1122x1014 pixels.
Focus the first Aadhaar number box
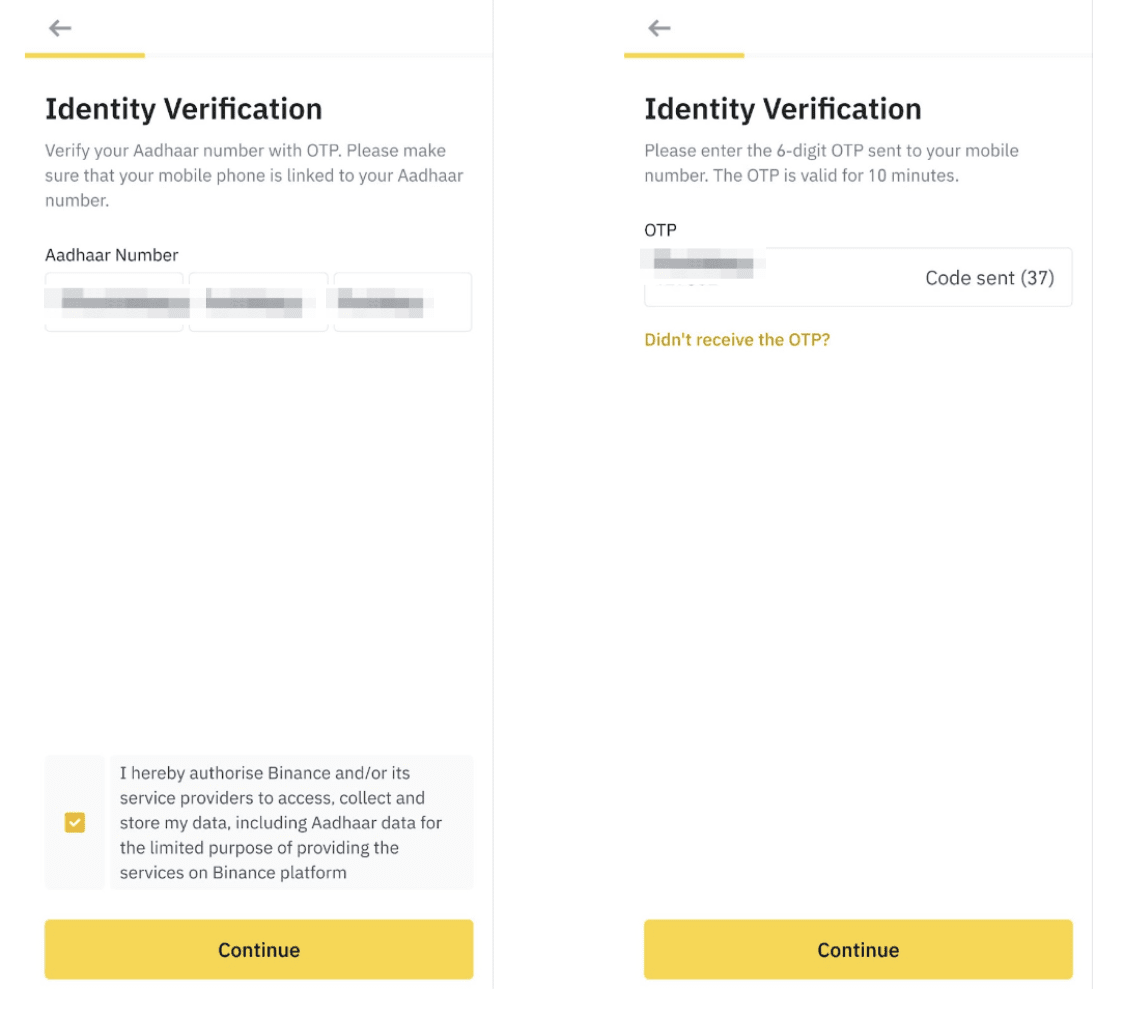click(x=114, y=301)
